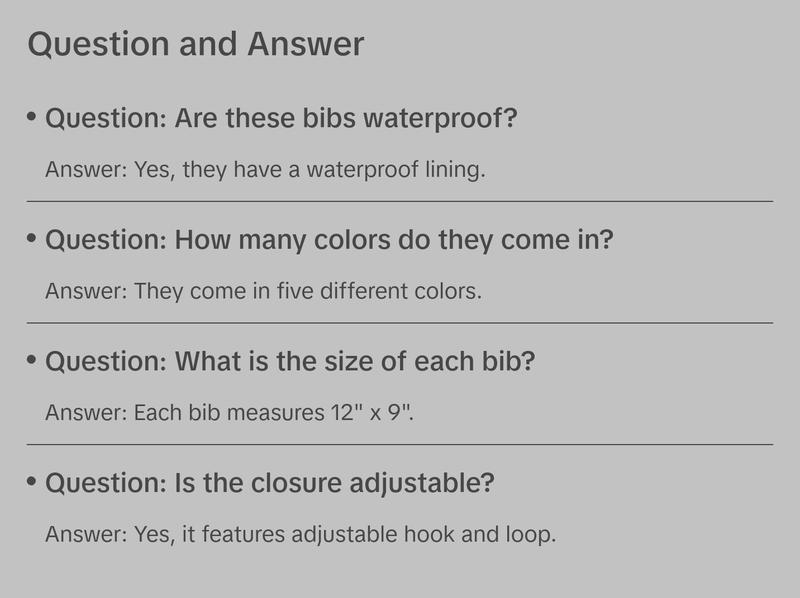Click the answer stating bib measurements
This screenshot has width=800, height=598.
tap(230, 413)
